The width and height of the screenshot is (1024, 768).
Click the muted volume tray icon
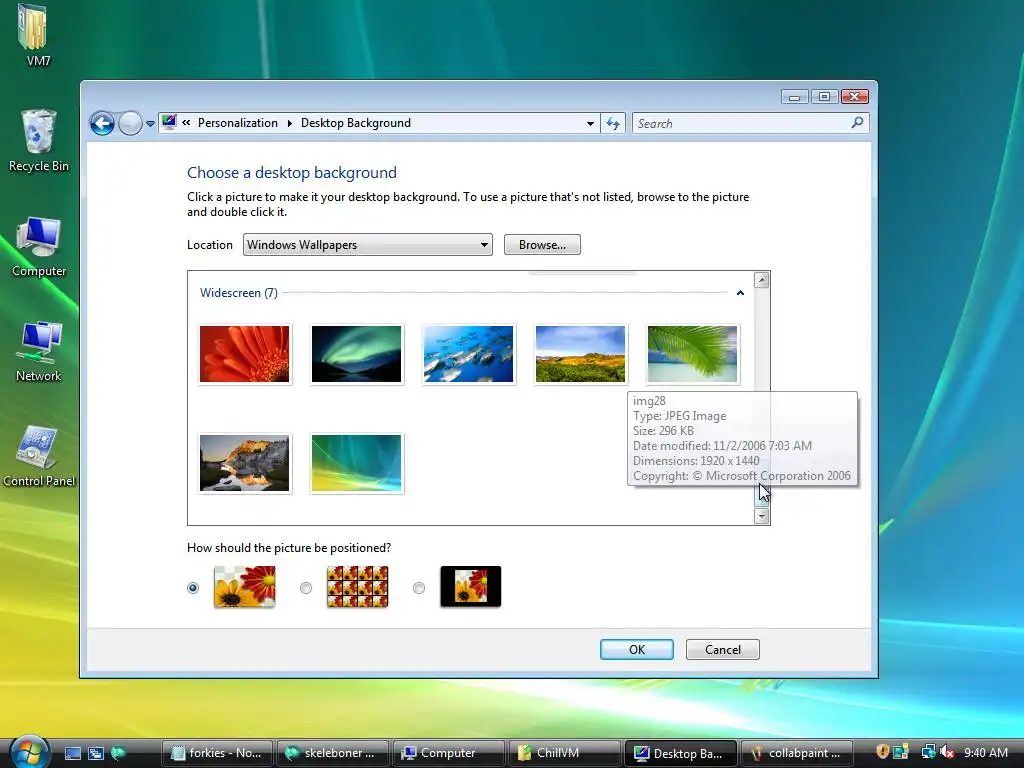click(947, 752)
